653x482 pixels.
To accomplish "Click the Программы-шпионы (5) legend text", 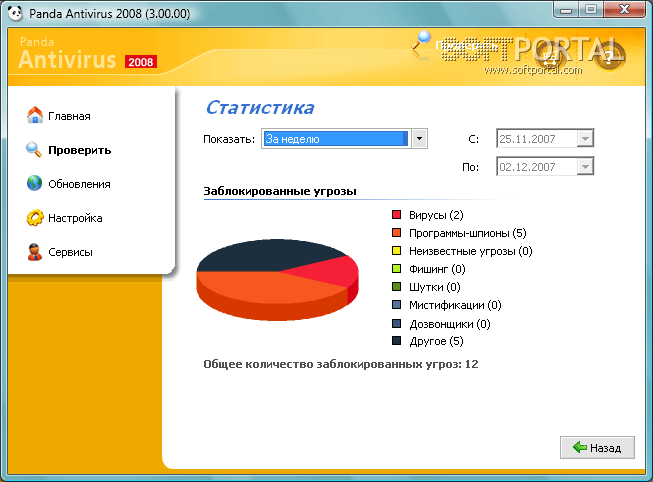I will (x=468, y=233).
